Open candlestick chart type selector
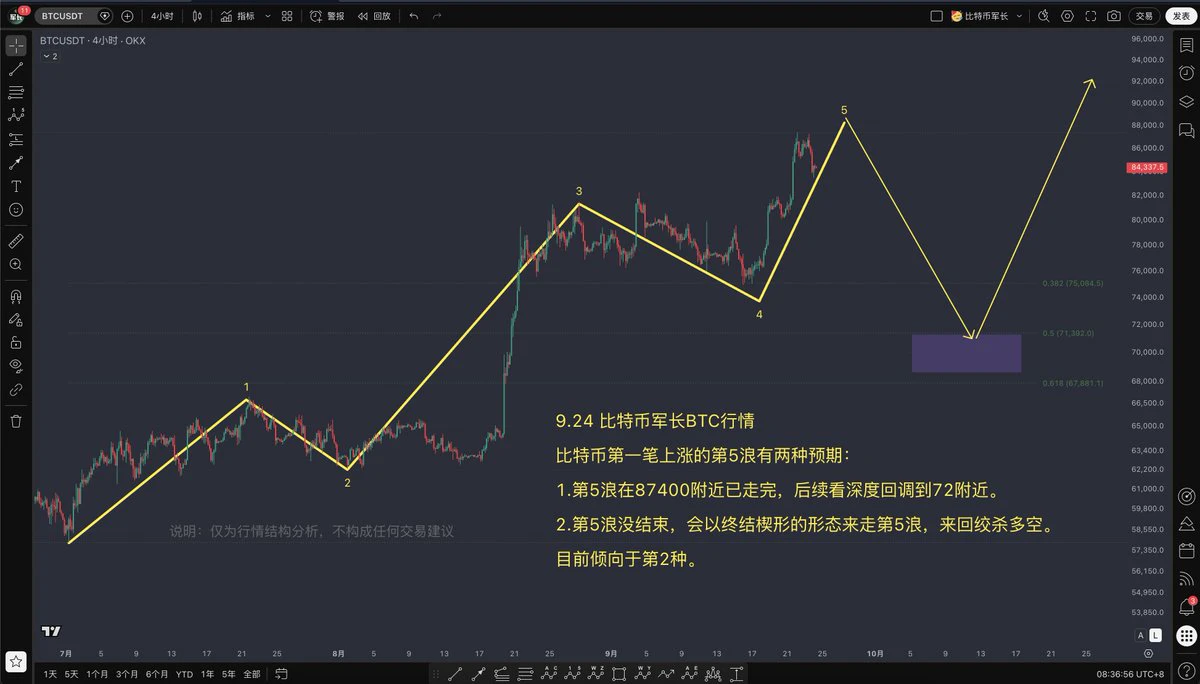The height and width of the screenshot is (684, 1200). click(197, 16)
